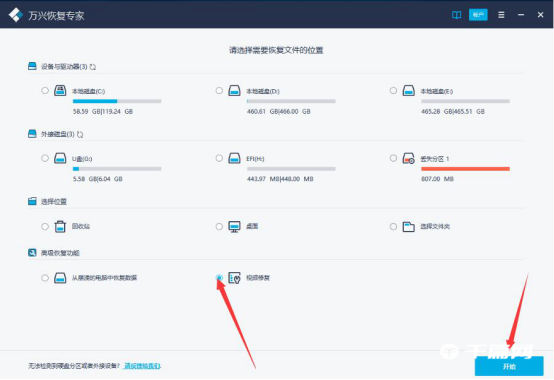
Task: Click the choose folder icon
Action: 408,226
